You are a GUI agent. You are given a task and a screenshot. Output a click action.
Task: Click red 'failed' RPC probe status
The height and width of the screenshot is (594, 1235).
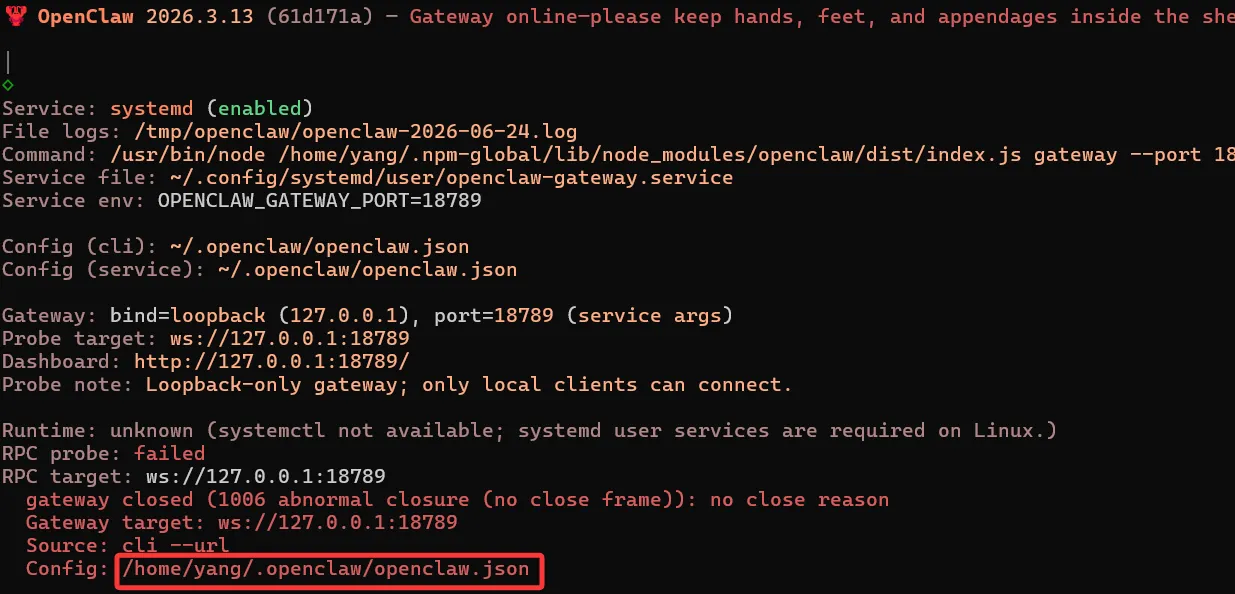coord(170,454)
